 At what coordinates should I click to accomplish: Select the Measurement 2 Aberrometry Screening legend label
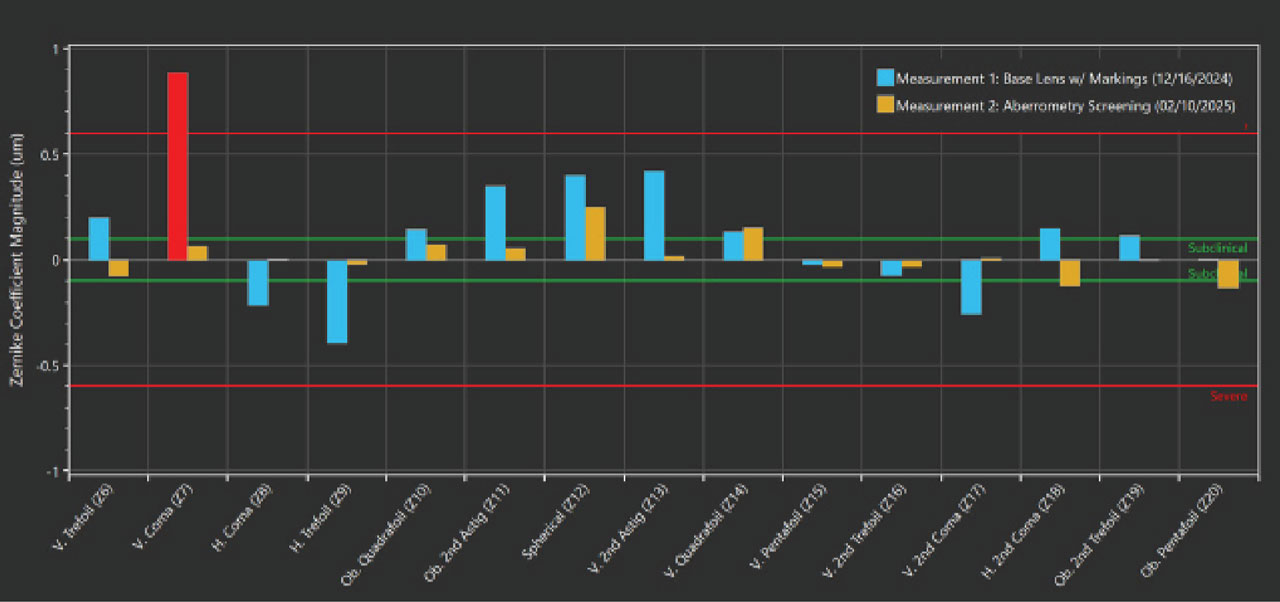click(1064, 105)
